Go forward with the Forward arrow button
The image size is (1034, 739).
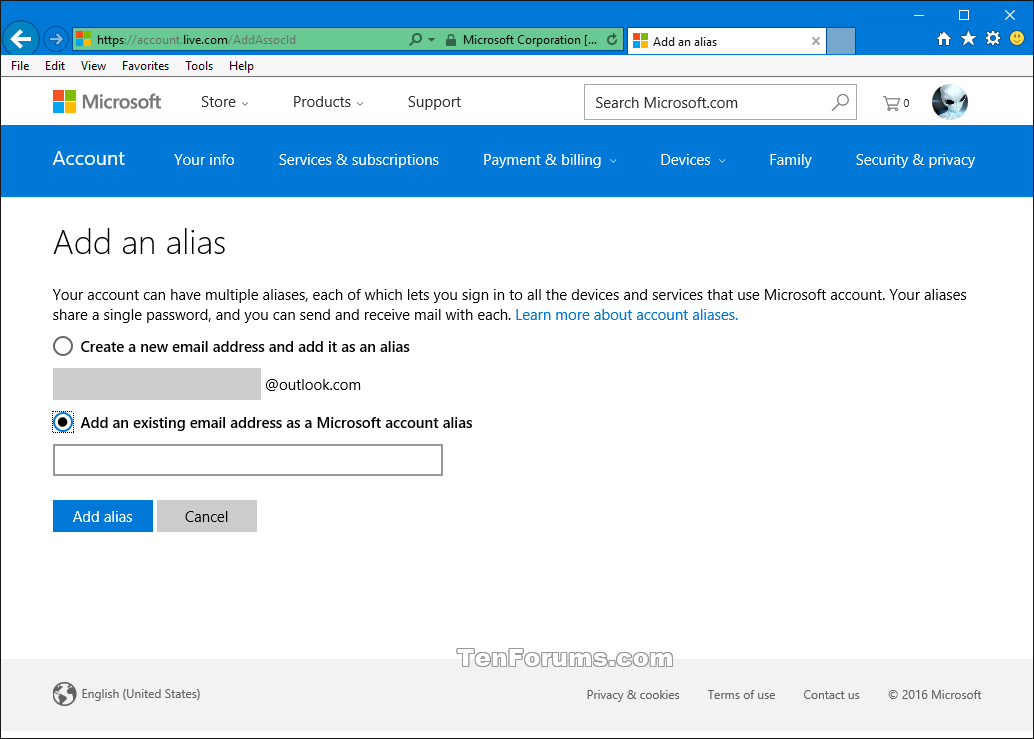click(56, 40)
